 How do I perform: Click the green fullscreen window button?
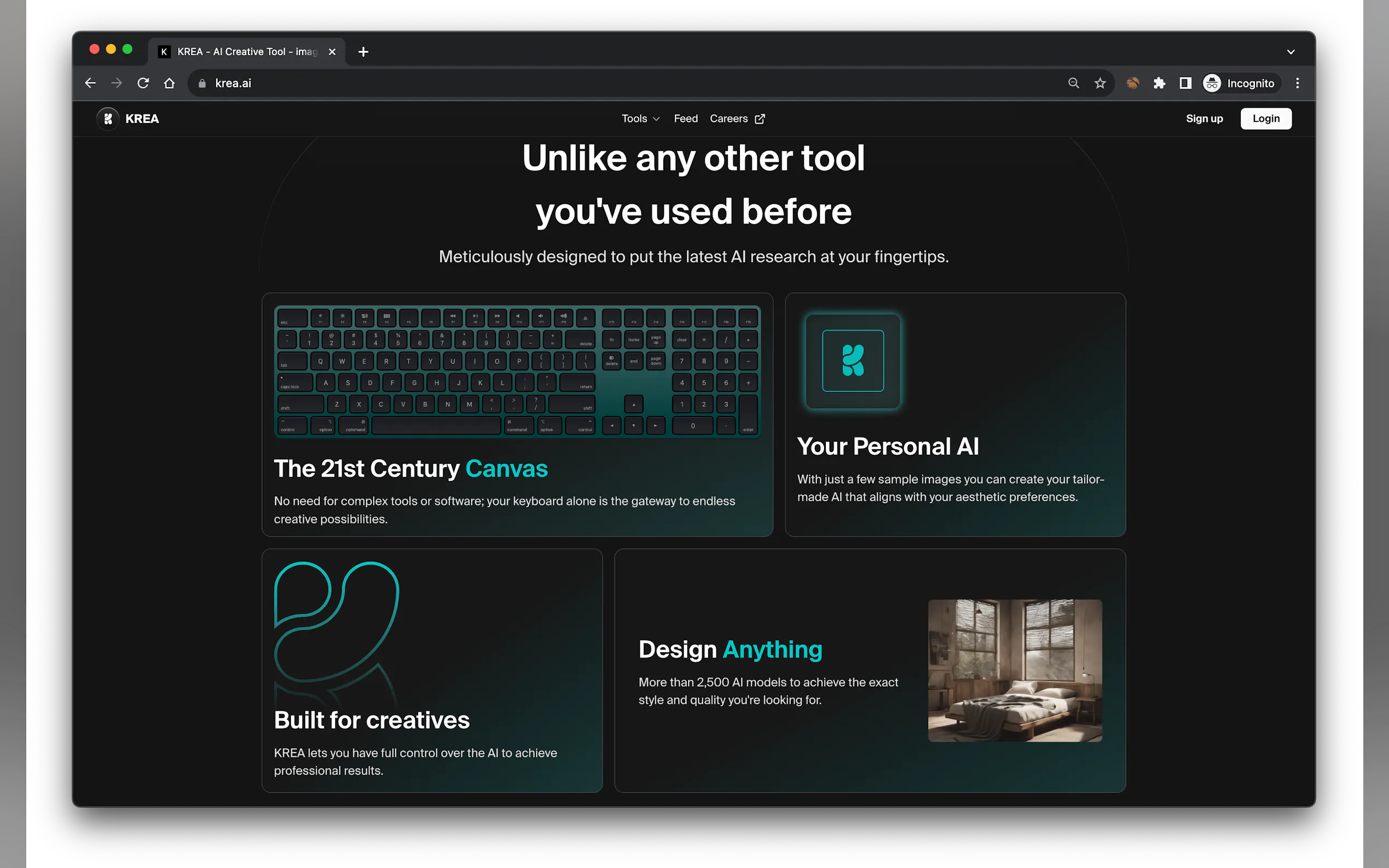[127, 49]
